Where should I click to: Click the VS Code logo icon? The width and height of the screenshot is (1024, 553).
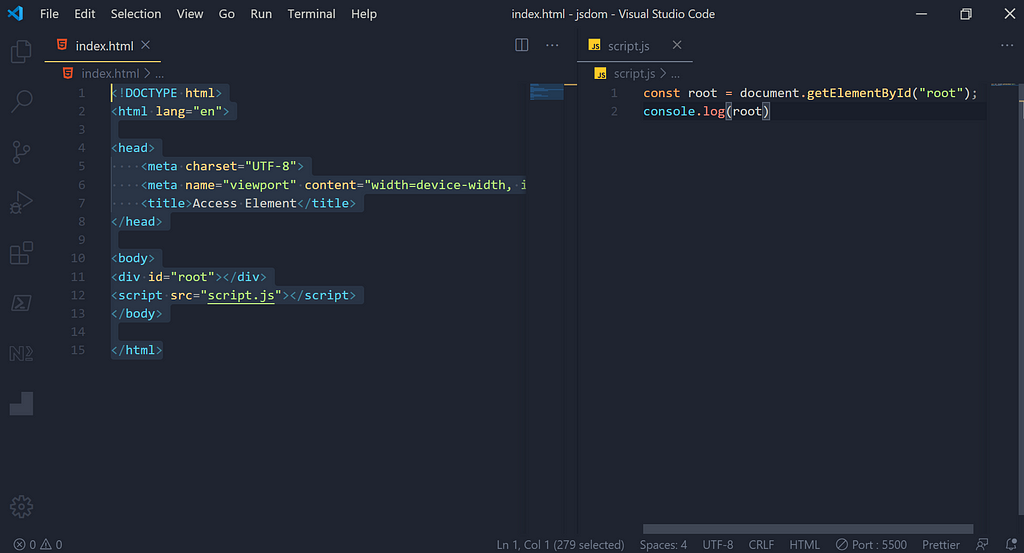coord(16,13)
